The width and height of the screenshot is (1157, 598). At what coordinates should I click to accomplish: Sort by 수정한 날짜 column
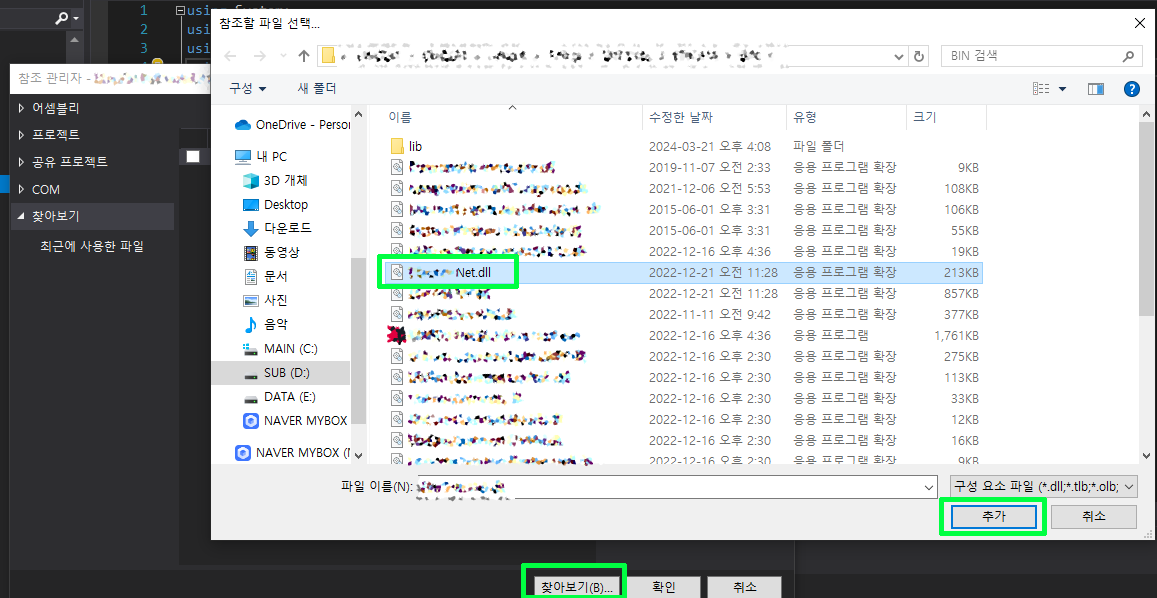pos(714,117)
